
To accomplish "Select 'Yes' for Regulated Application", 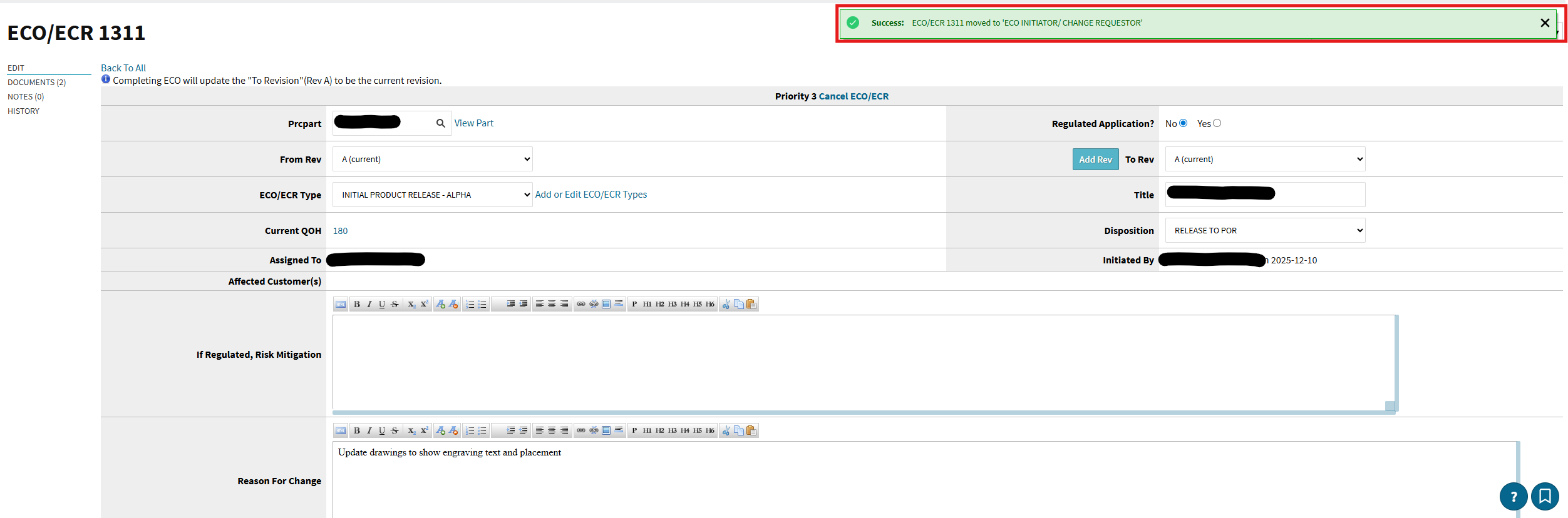I will point(1217,123).
